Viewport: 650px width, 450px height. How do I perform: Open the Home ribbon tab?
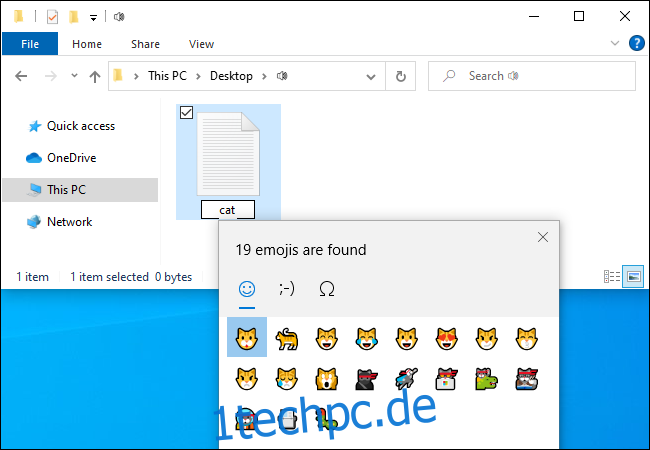[87, 44]
